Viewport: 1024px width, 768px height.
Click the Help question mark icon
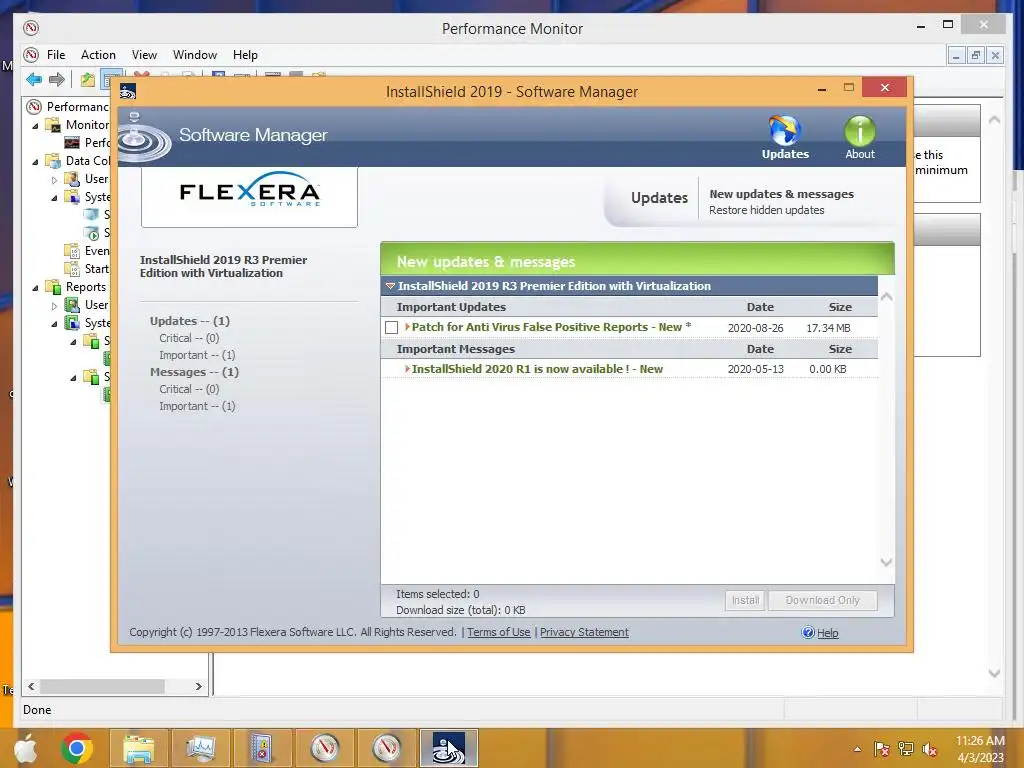pos(808,632)
